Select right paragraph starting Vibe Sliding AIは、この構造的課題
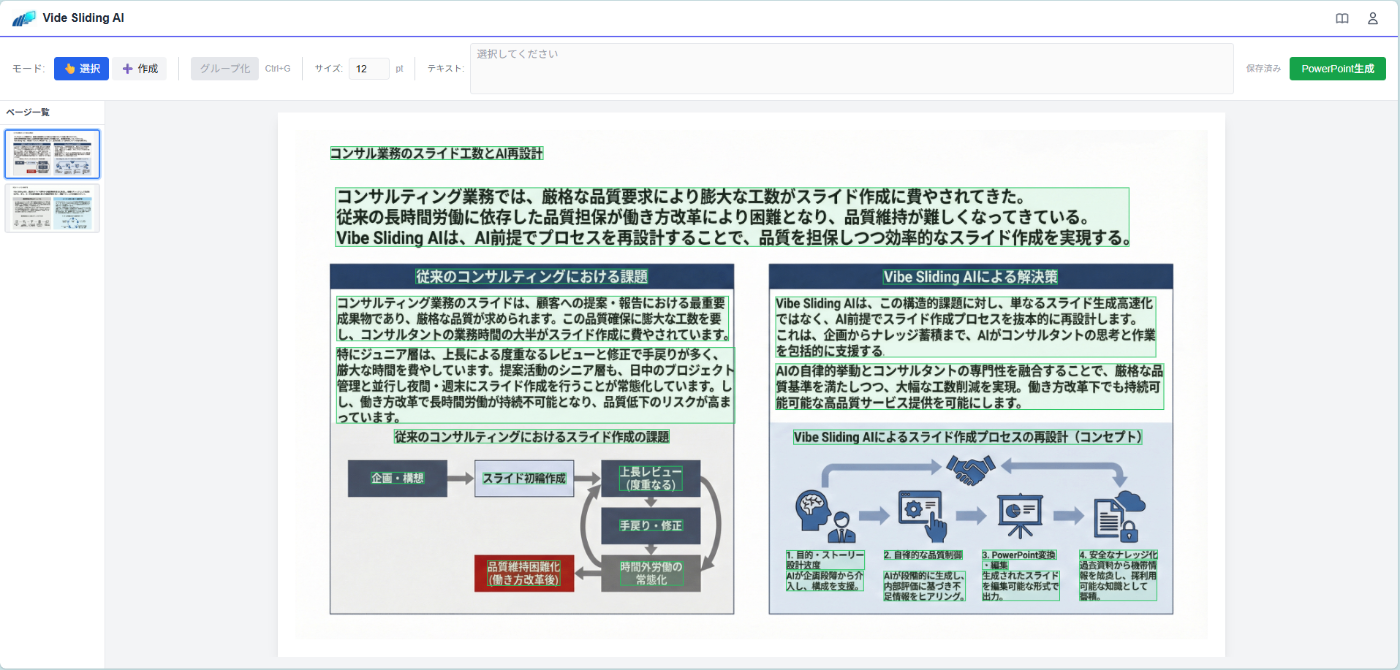 965,326
